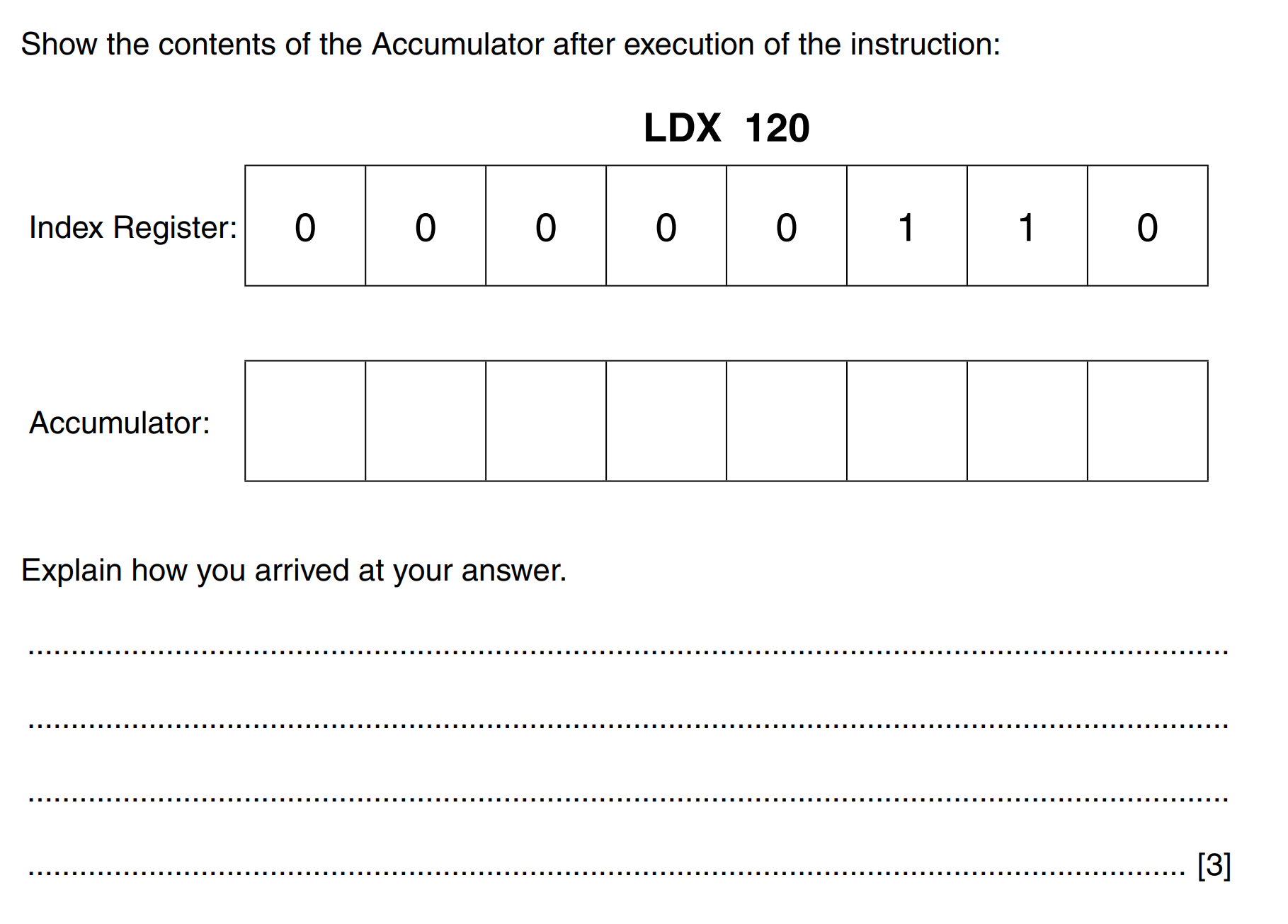The height and width of the screenshot is (924, 1288).
Task: Click the leftmost Index Register bit
Action: coord(305,227)
